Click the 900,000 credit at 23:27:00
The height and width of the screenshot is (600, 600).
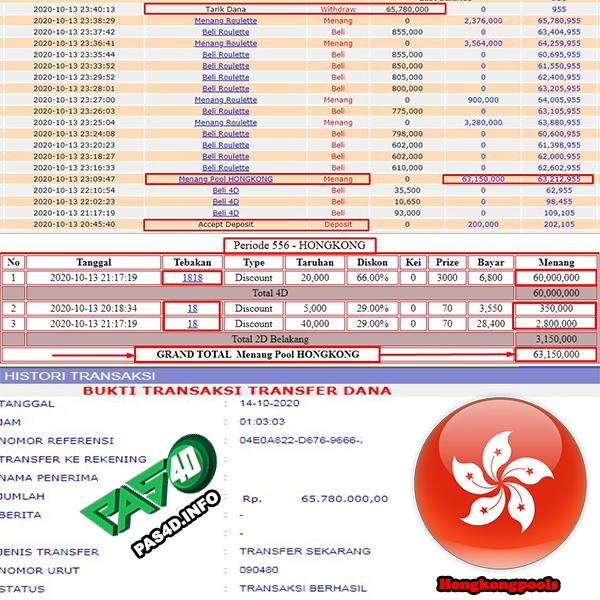coord(483,100)
